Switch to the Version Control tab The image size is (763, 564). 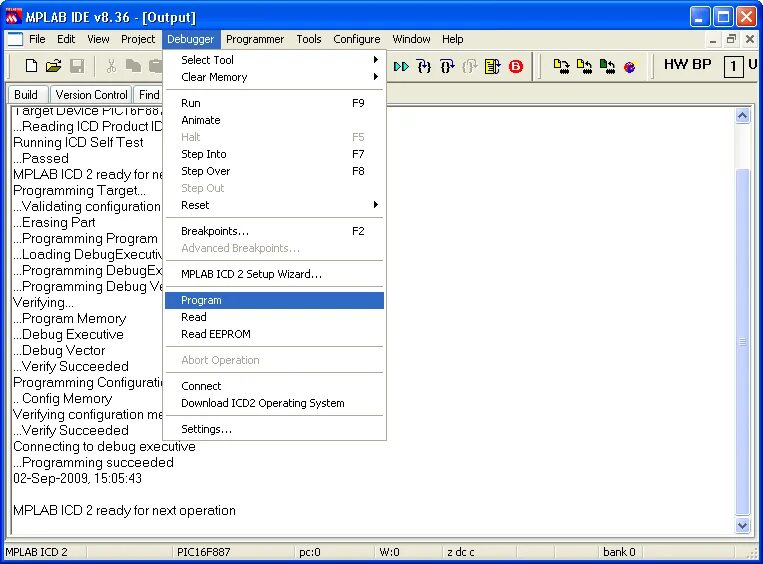pos(91,94)
